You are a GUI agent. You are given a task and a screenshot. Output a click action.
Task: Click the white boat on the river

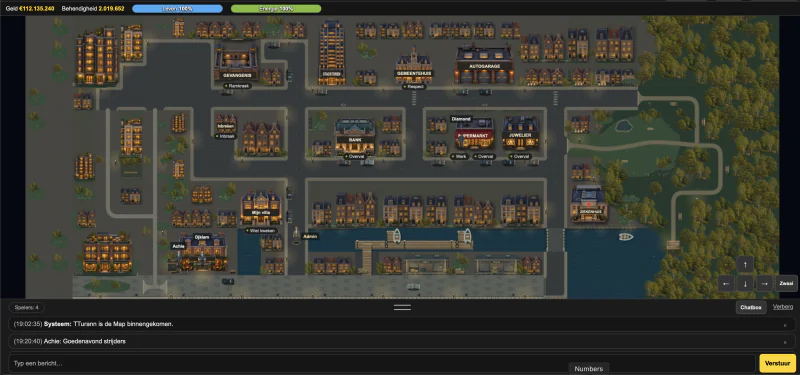tap(626, 237)
